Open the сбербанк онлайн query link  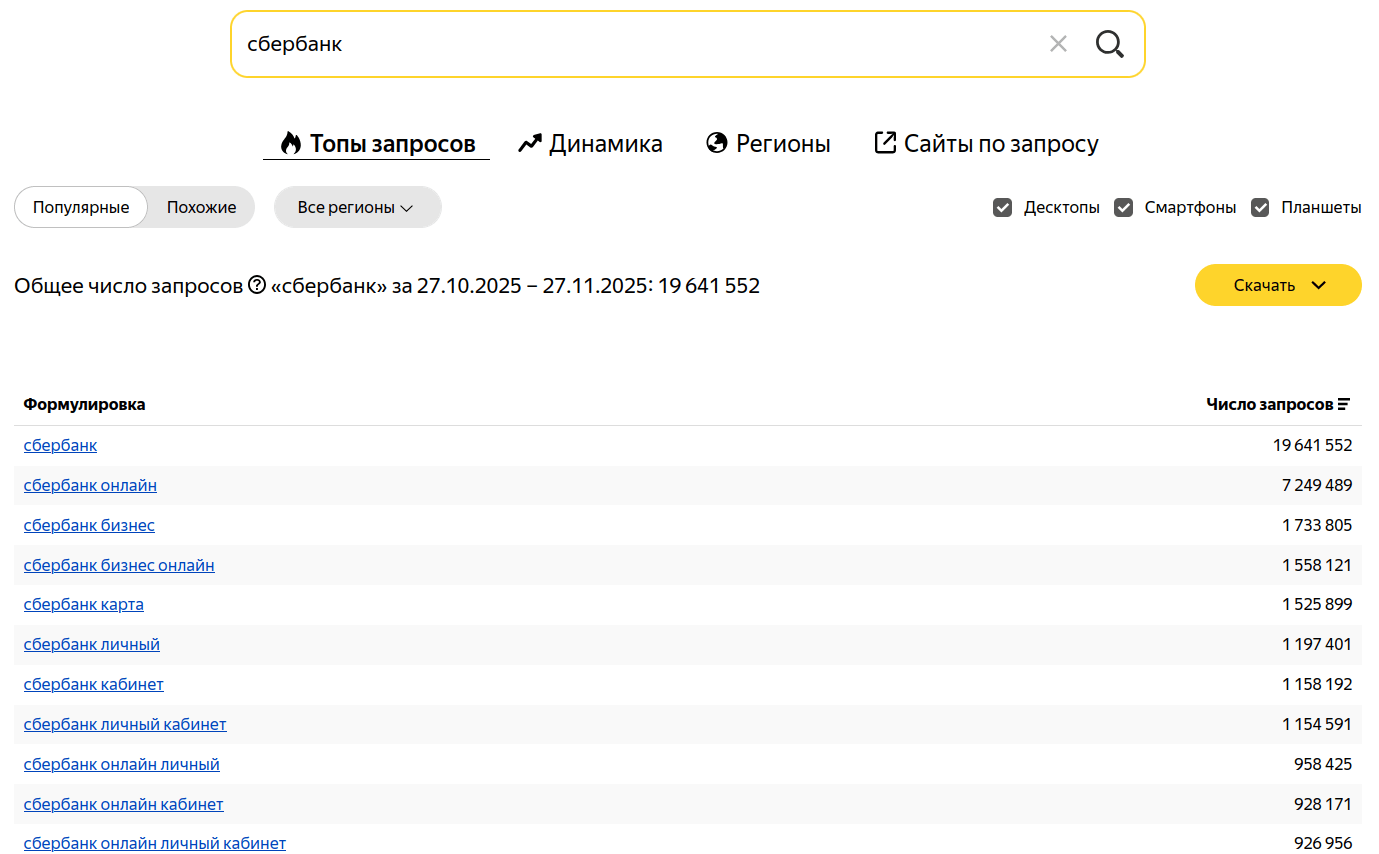[90, 486]
